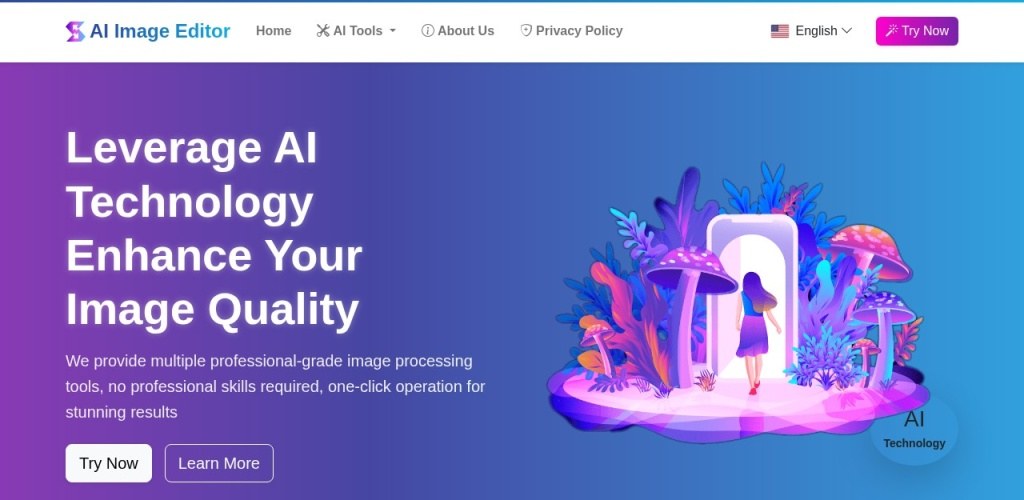Open the English language selector

pyautogui.click(x=811, y=31)
